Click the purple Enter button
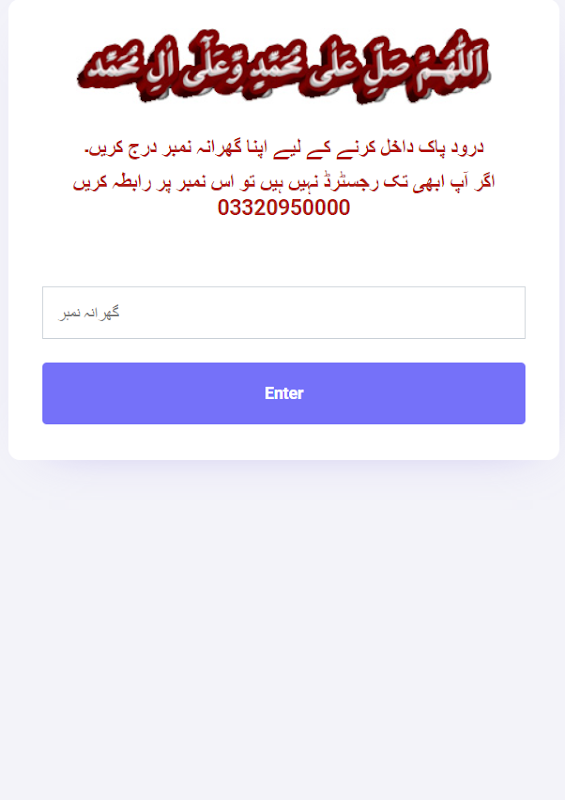This screenshot has height=800, width=565. click(283, 393)
